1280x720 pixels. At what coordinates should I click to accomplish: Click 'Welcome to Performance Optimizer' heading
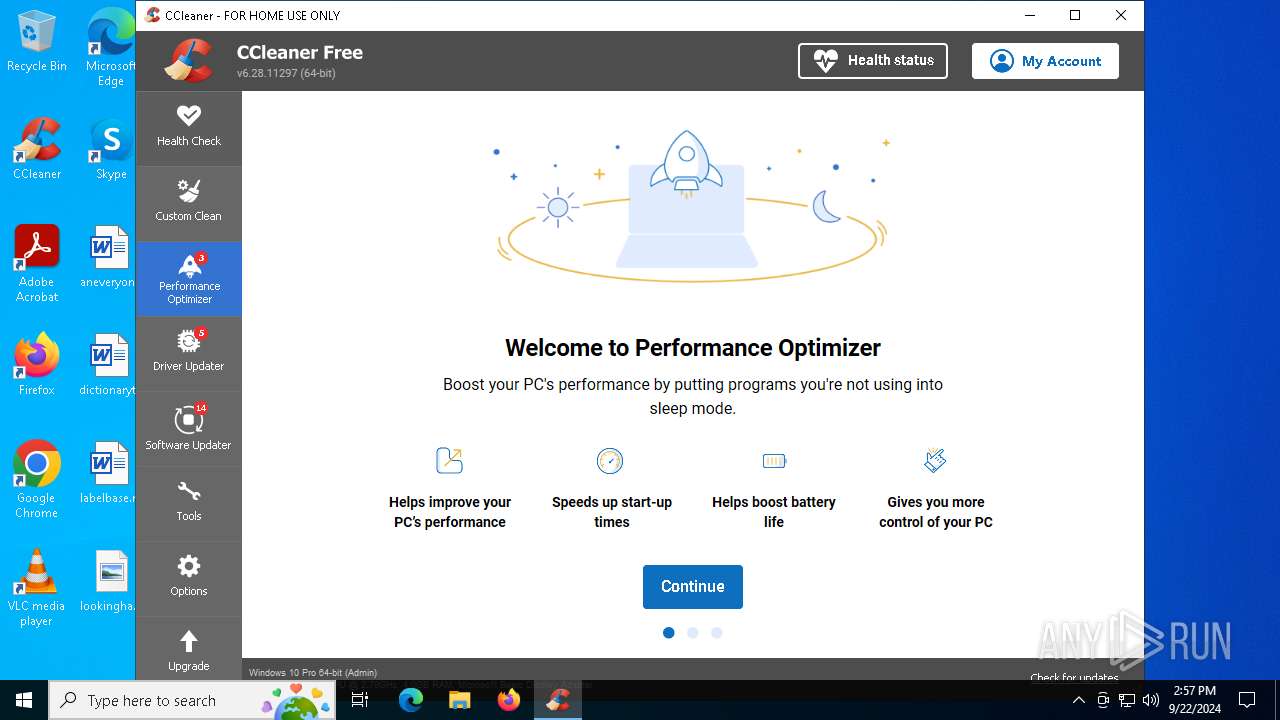point(693,348)
